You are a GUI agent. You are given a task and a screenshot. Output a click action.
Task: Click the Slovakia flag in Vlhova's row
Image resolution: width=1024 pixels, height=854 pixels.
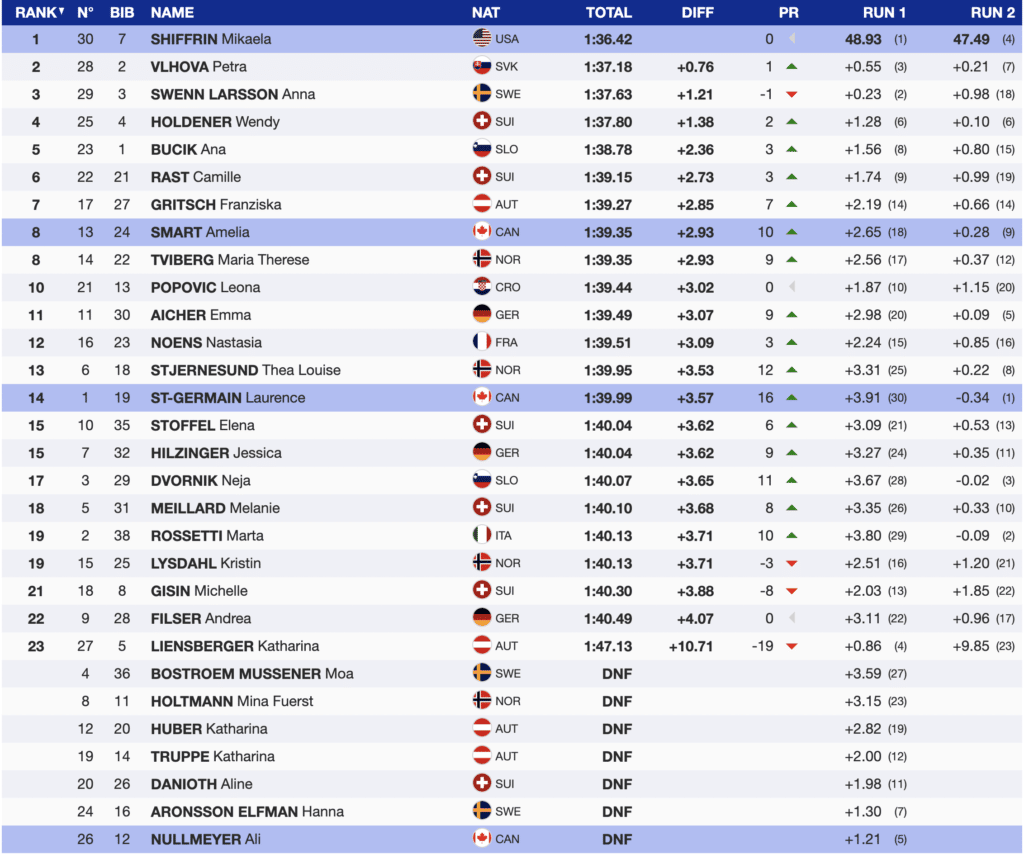481,67
